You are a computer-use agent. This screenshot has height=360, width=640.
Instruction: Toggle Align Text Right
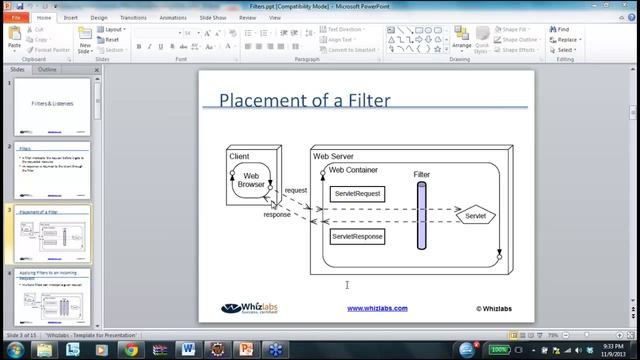pos(270,47)
